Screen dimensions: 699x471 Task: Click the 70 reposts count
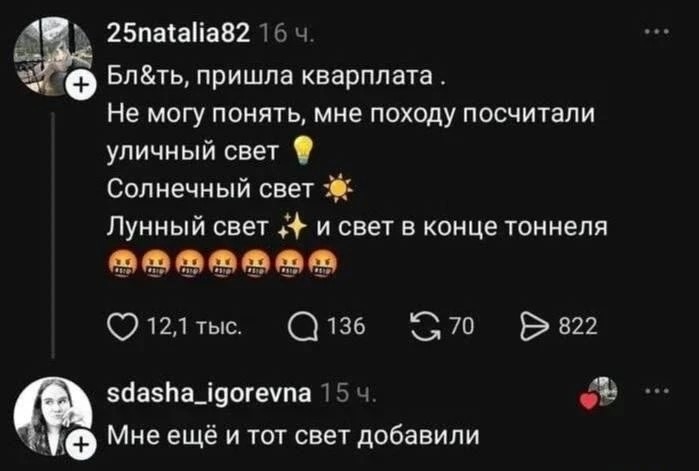pyautogui.click(x=461, y=327)
